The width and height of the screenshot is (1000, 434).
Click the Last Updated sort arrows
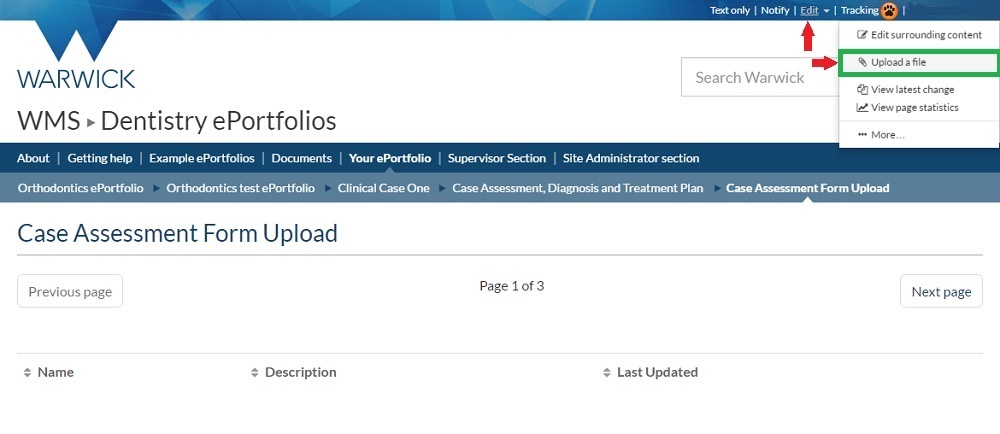606,373
